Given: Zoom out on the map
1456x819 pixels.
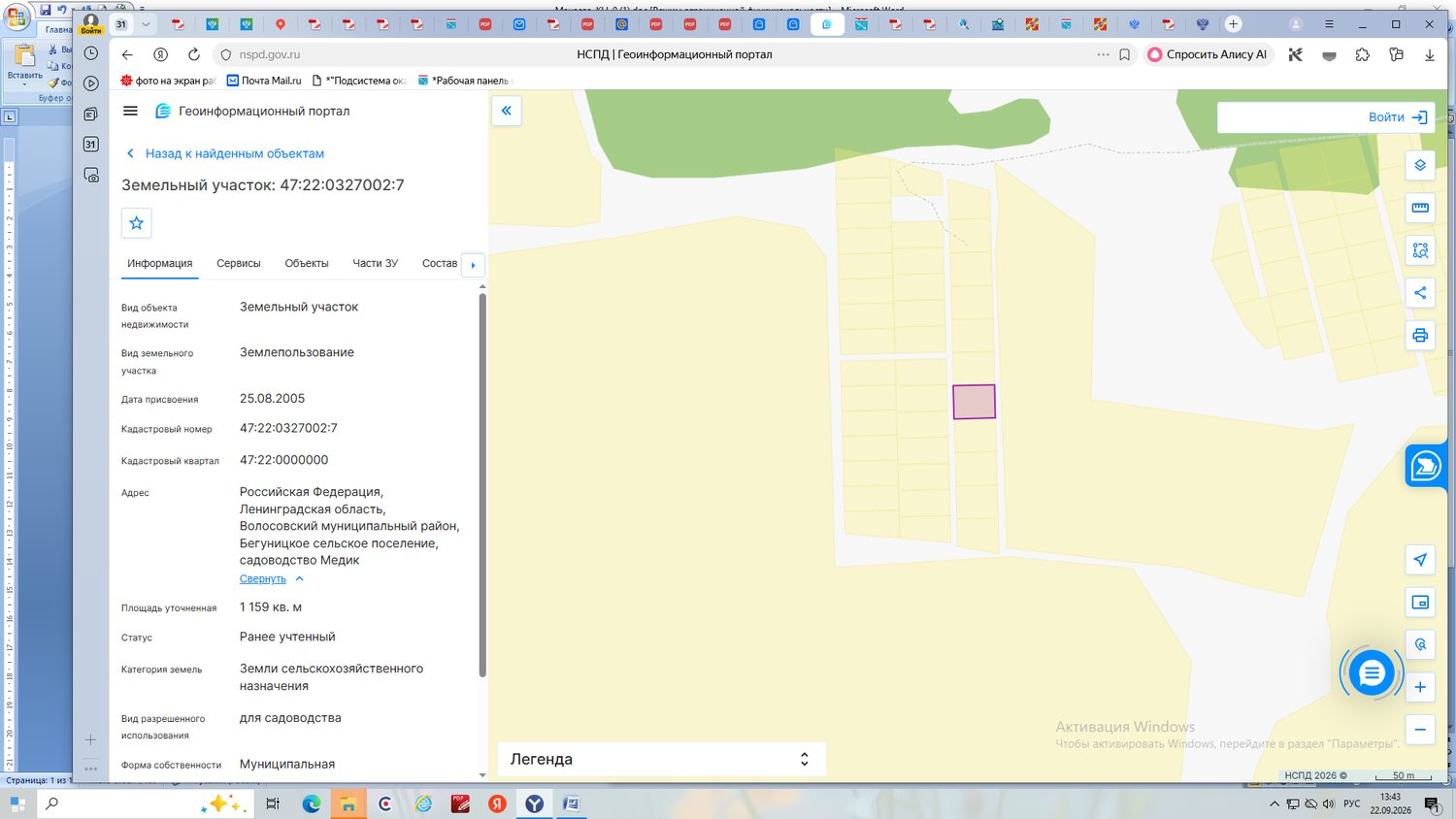Looking at the screenshot, I should (1420, 730).
